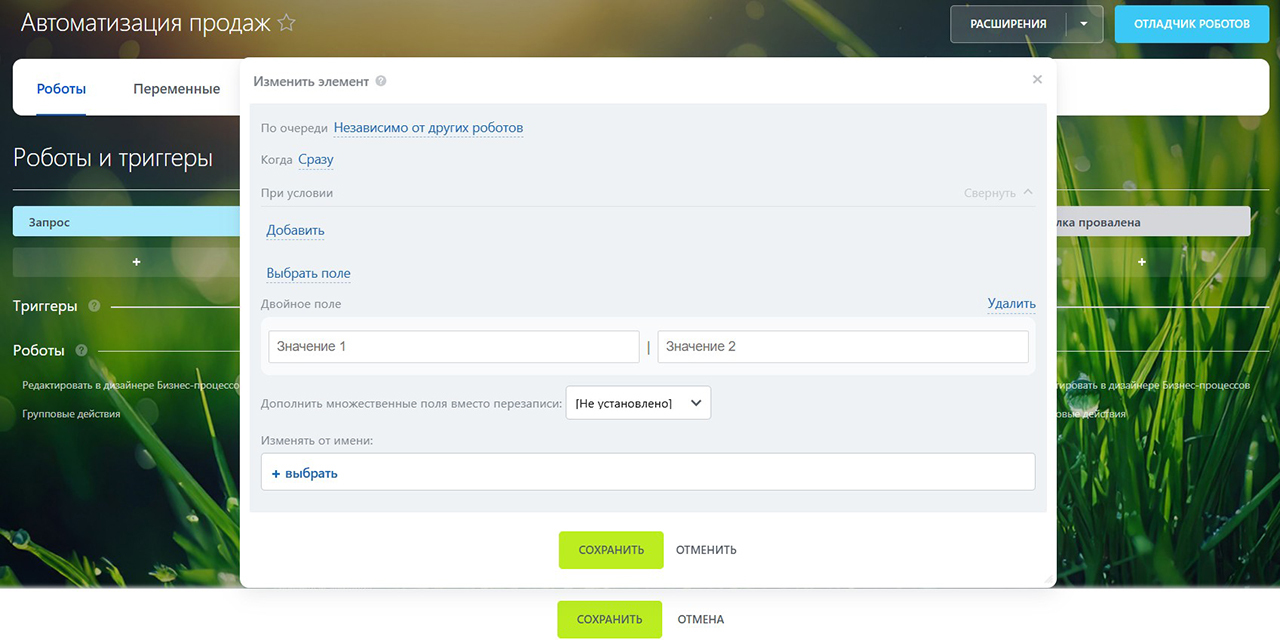Close the Изменить элемент dialog
Image resolution: width=1280 pixels, height=643 pixels.
tap(1037, 79)
